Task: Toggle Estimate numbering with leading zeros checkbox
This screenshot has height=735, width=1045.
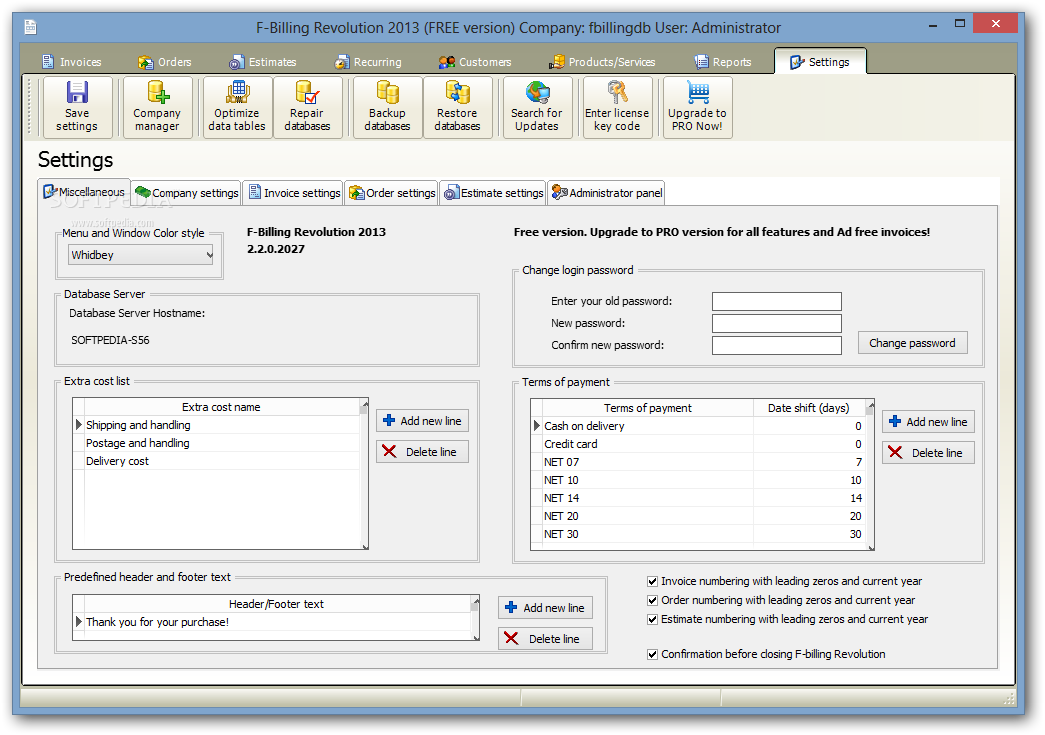Action: point(652,619)
